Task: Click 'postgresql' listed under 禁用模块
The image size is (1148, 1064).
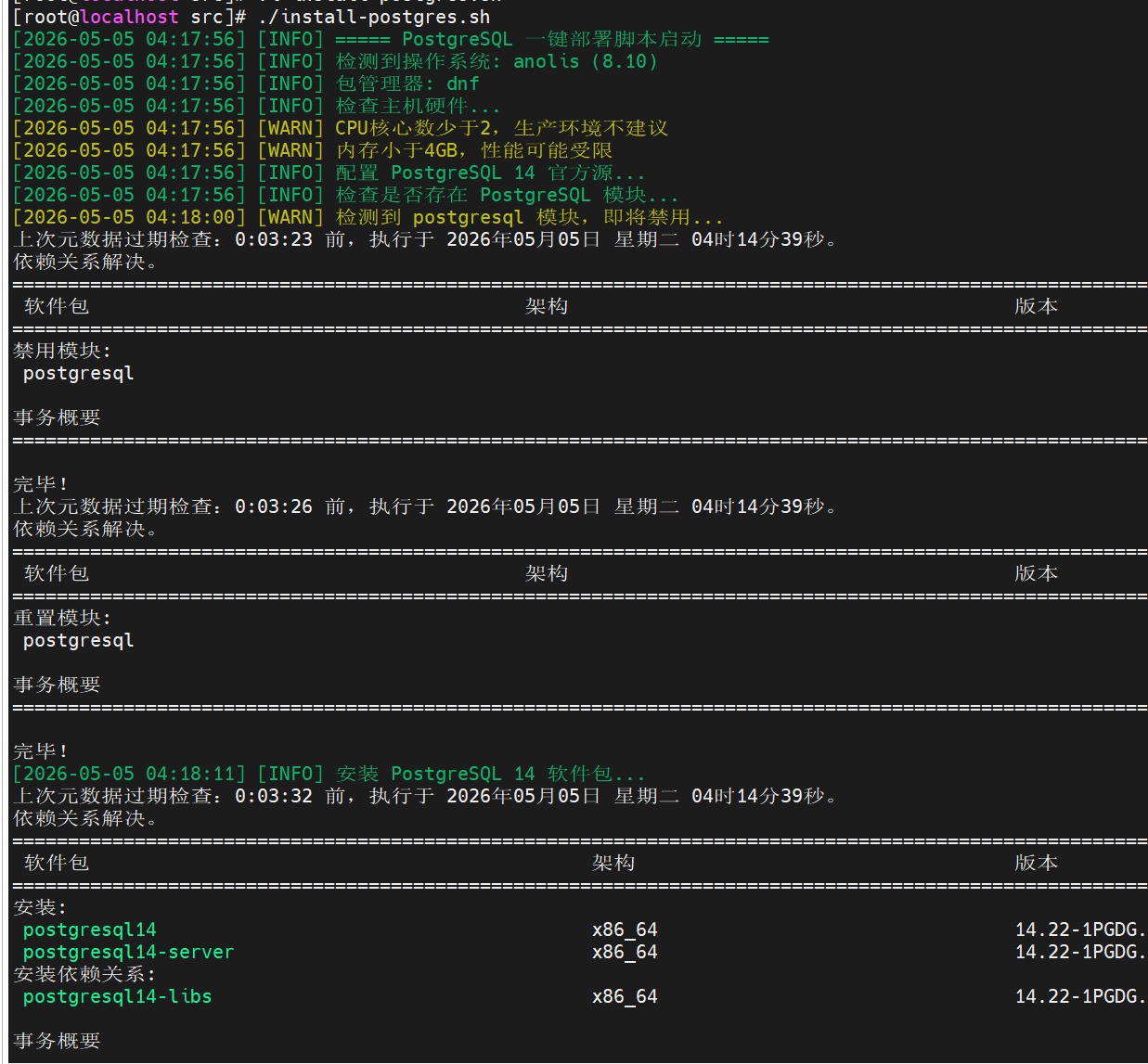Action: [79, 373]
